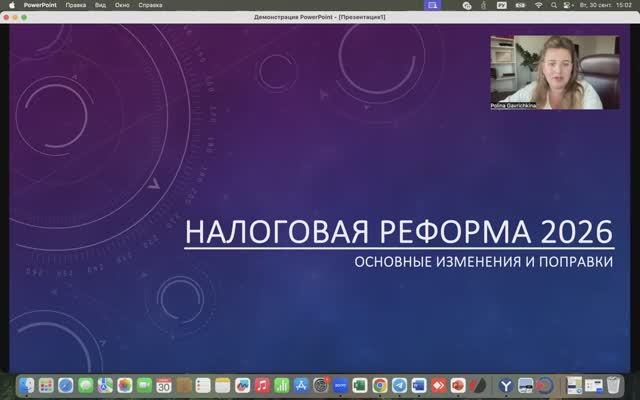Open Calendar from the Dock

tap(163, 385)
